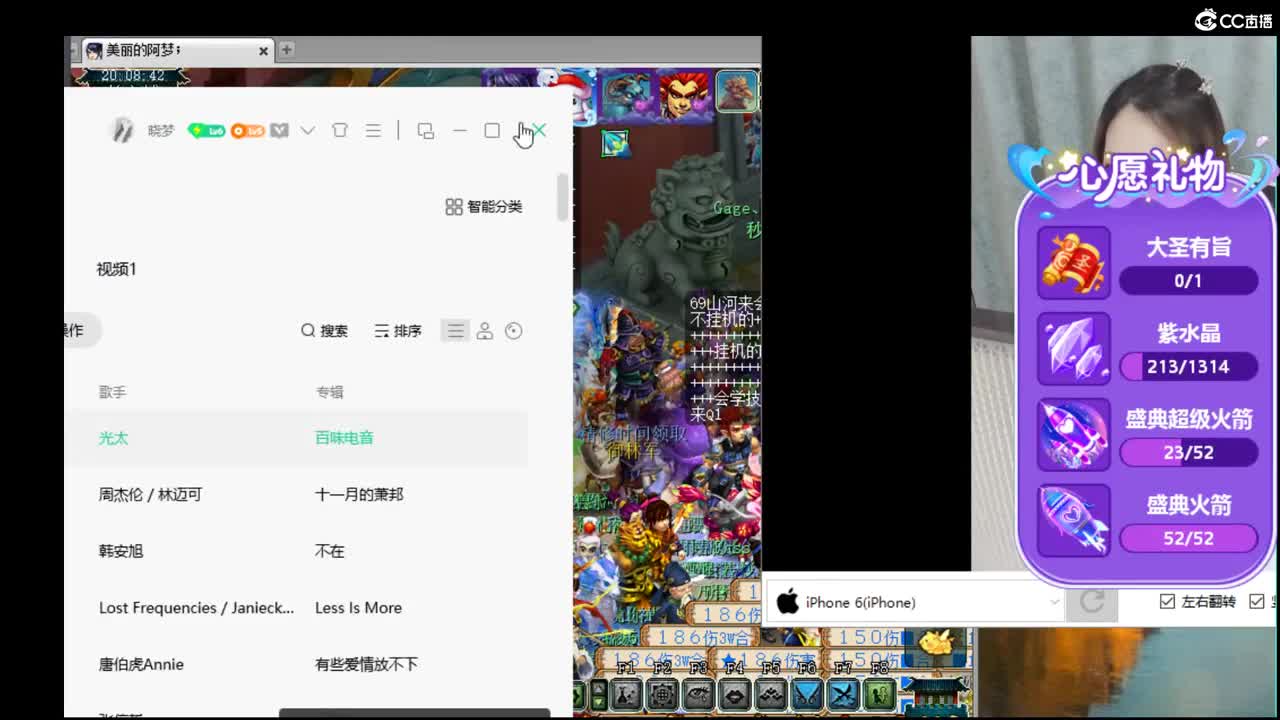Open album 有些爱情放不下
The width and height of the screenshot is (1280, 720).
click(x=366, y=664)
